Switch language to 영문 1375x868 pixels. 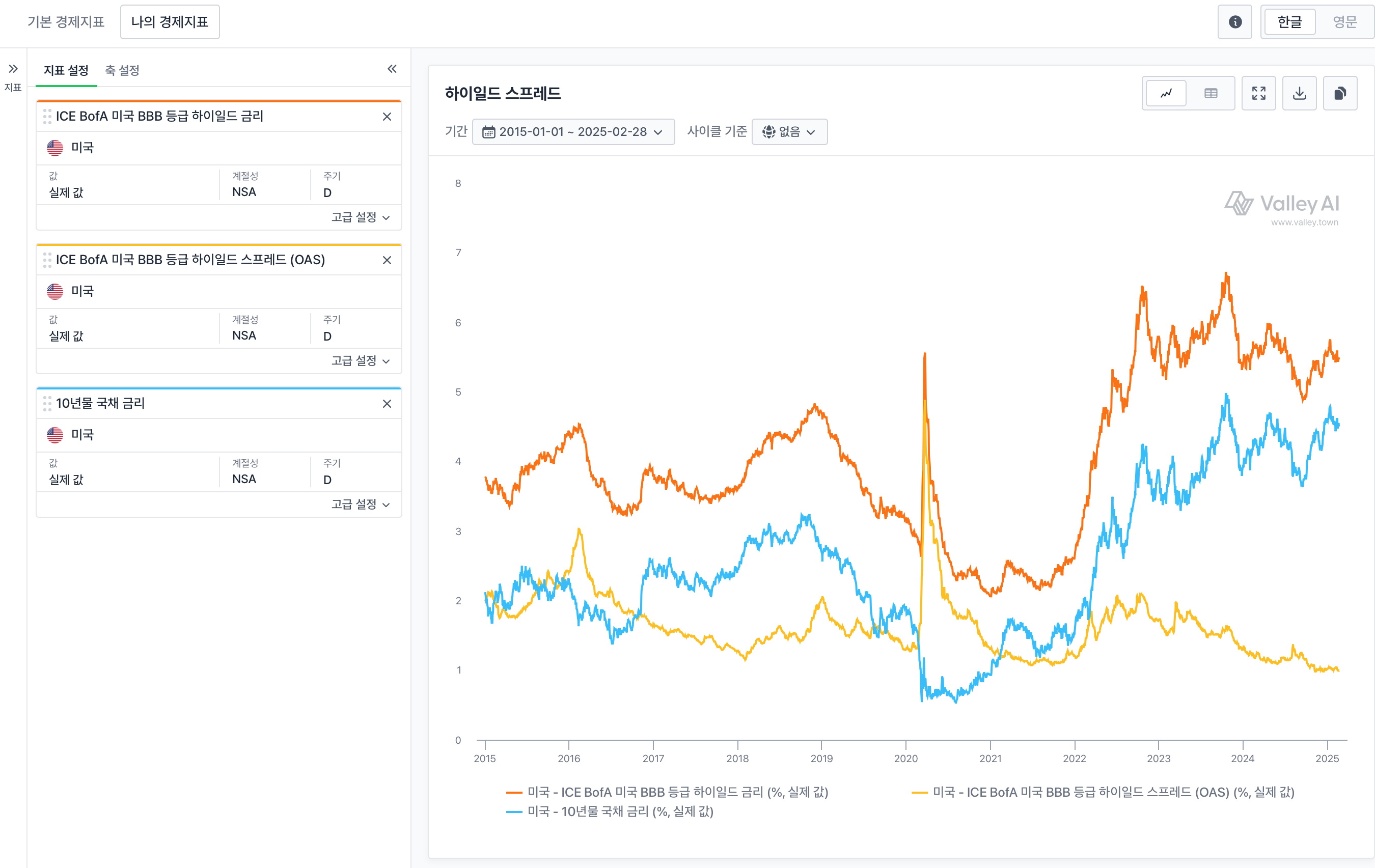click(1344, 22)
